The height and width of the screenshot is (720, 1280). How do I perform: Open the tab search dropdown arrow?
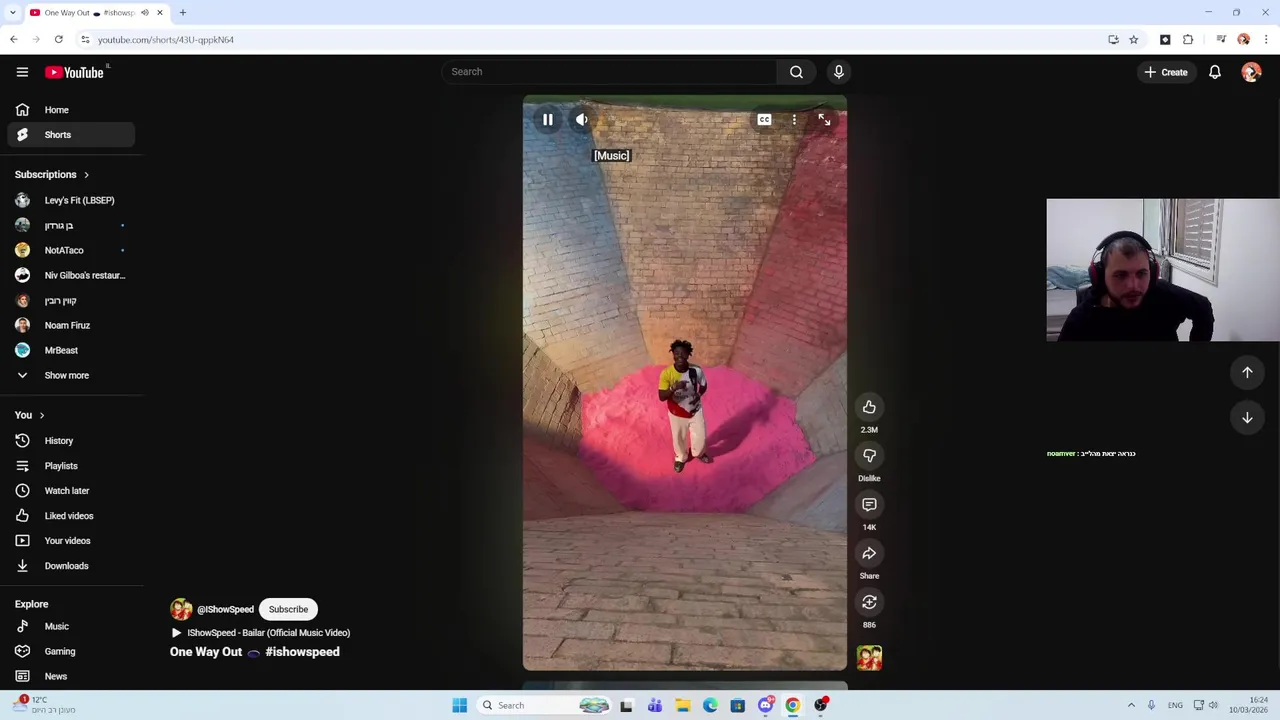pyautogui.click(x=11, y=13)
